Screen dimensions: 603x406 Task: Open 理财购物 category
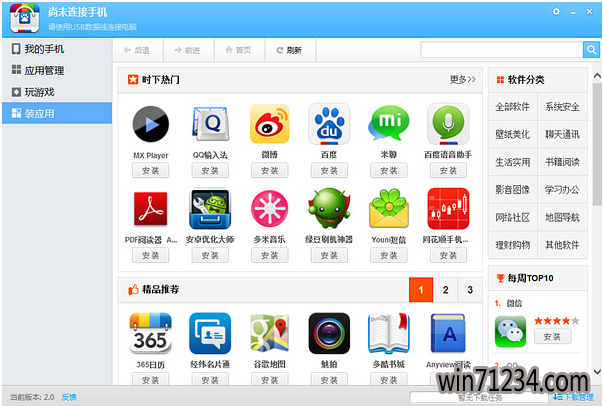tap(513, 245)
